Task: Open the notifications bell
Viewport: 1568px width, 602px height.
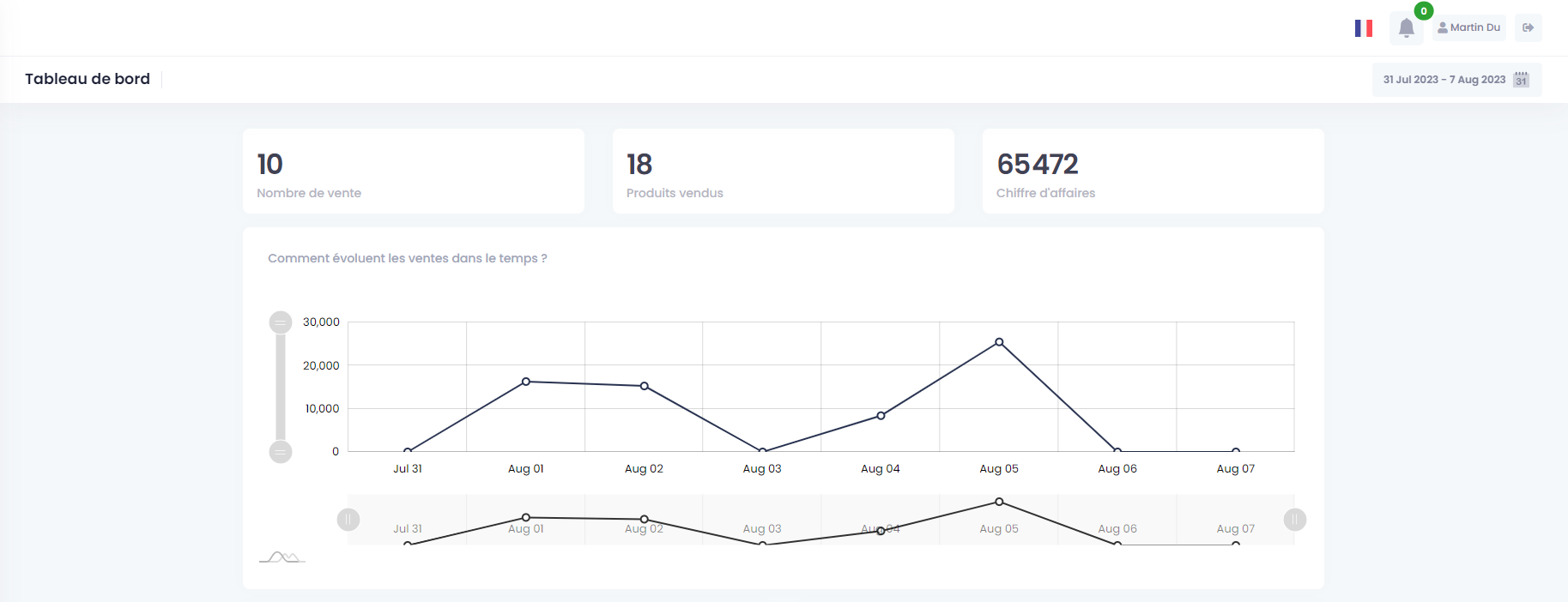Action: (1406, 28)
